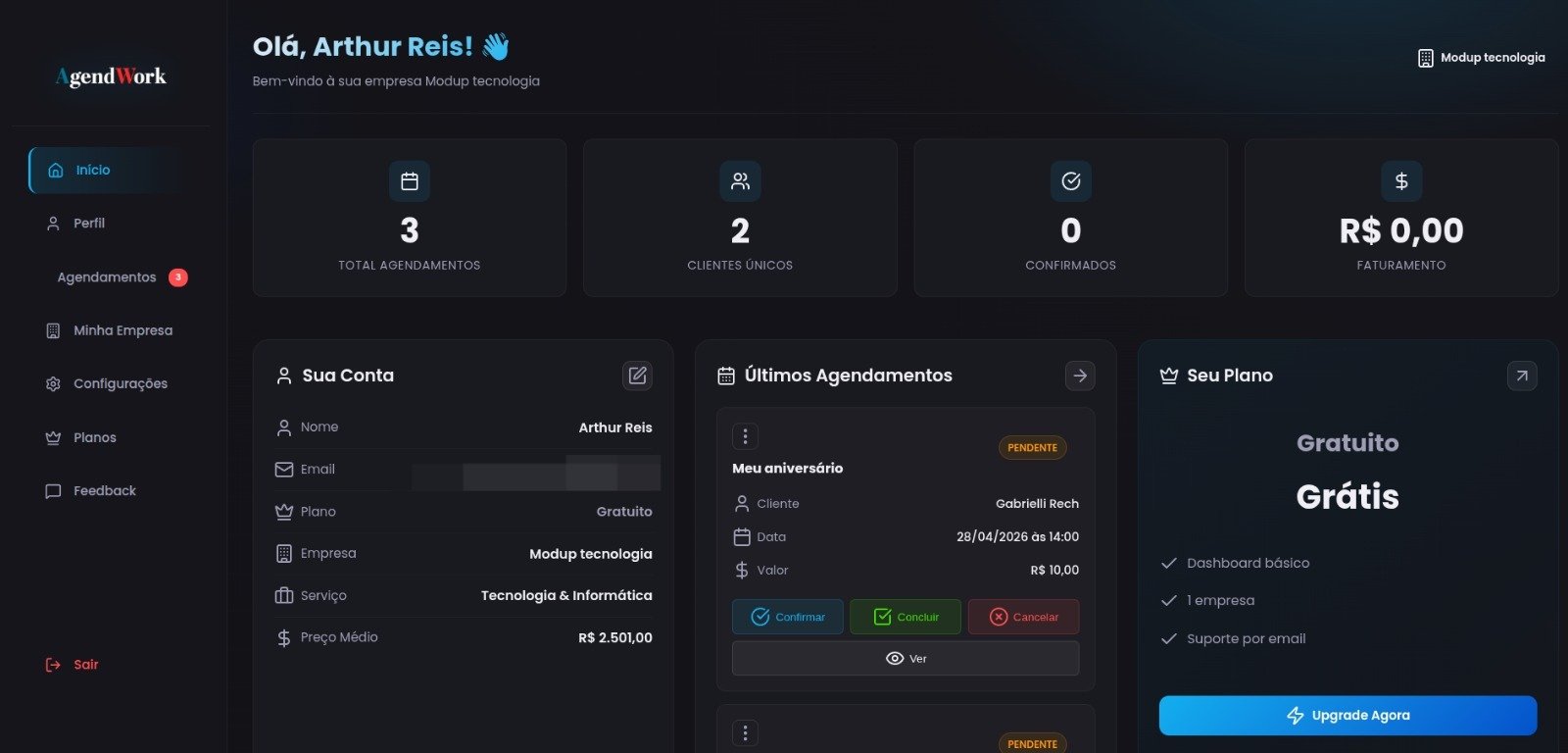Click Concluir for Meu aniversário
1568x753 pixels.
tap(906, 617)
